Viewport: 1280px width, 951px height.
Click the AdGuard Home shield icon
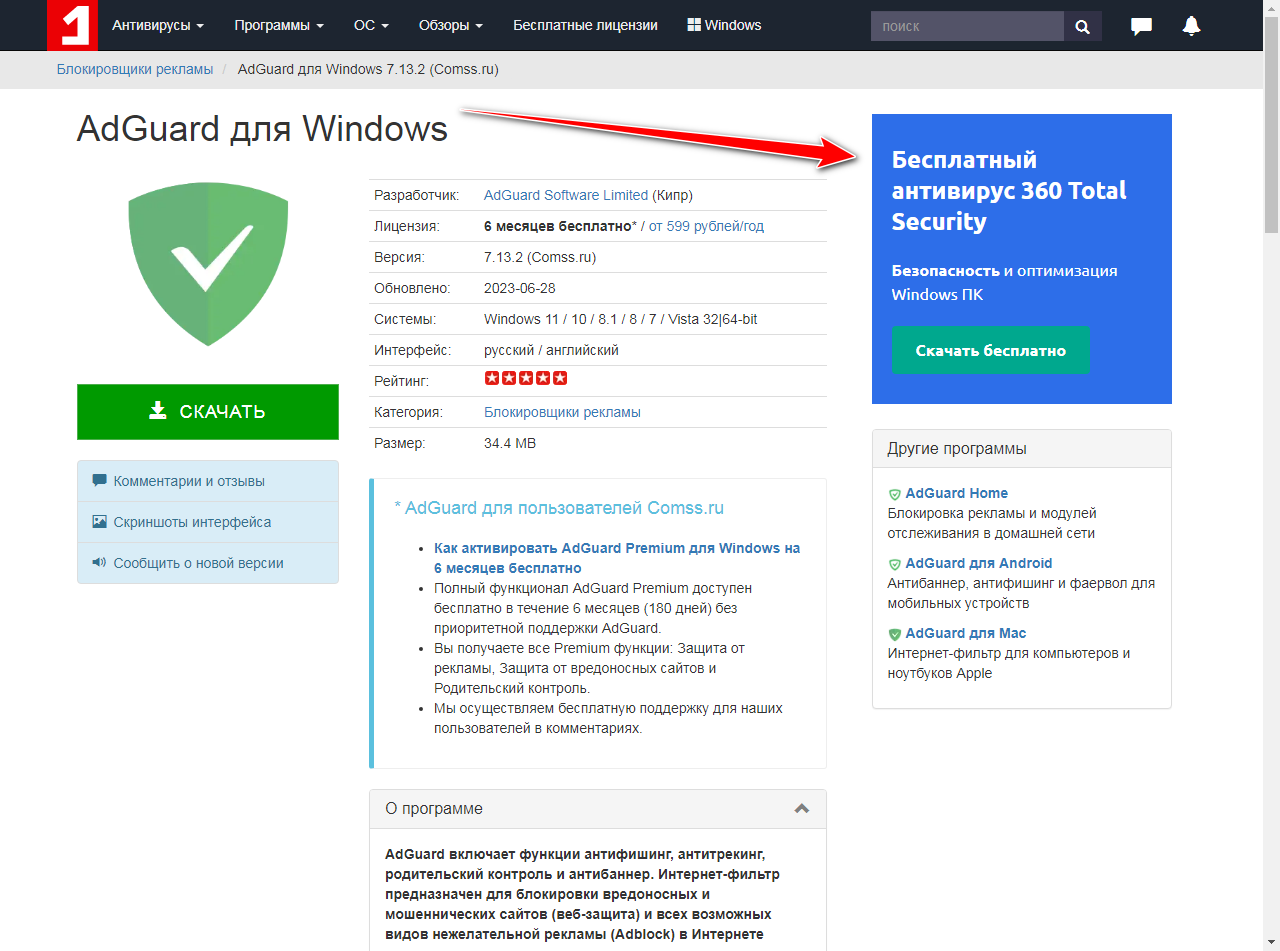click(895, 494)
